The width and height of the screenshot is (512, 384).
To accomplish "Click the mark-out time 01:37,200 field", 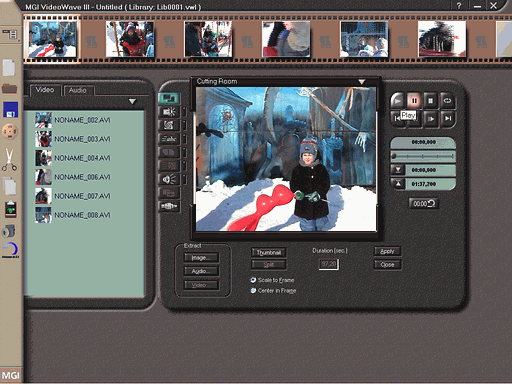I will point(430,184).
